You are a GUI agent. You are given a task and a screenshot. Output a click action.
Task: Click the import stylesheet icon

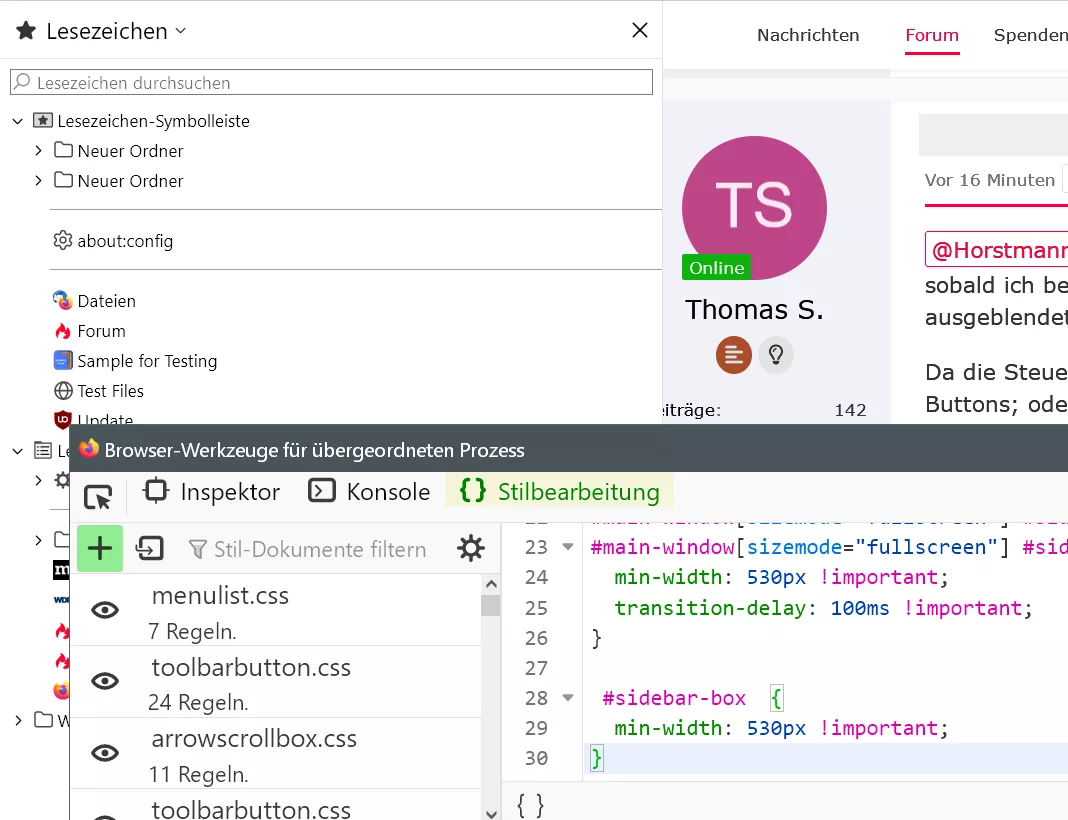tap(150, 548)
